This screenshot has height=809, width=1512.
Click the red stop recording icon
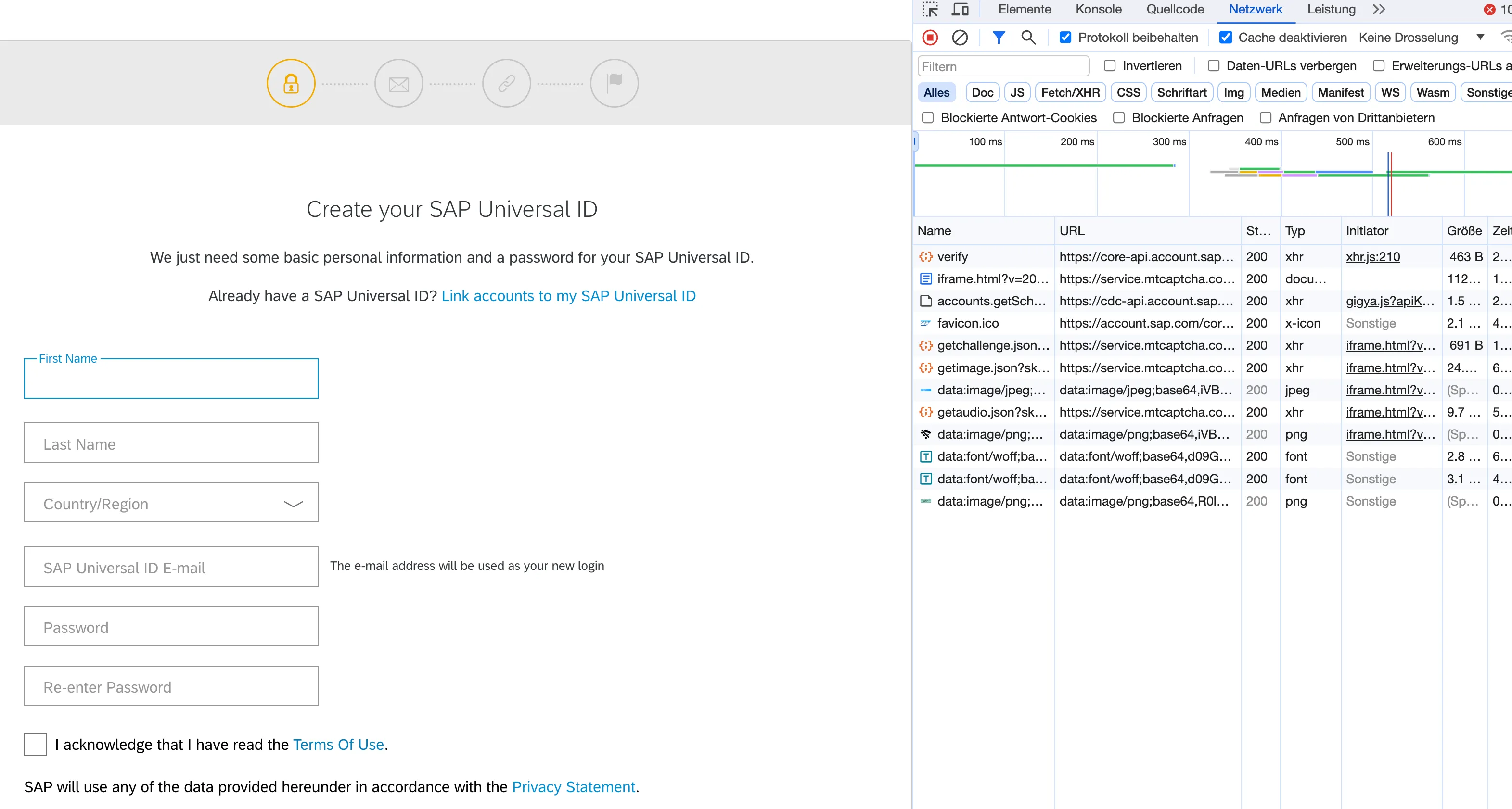[930, 38]
